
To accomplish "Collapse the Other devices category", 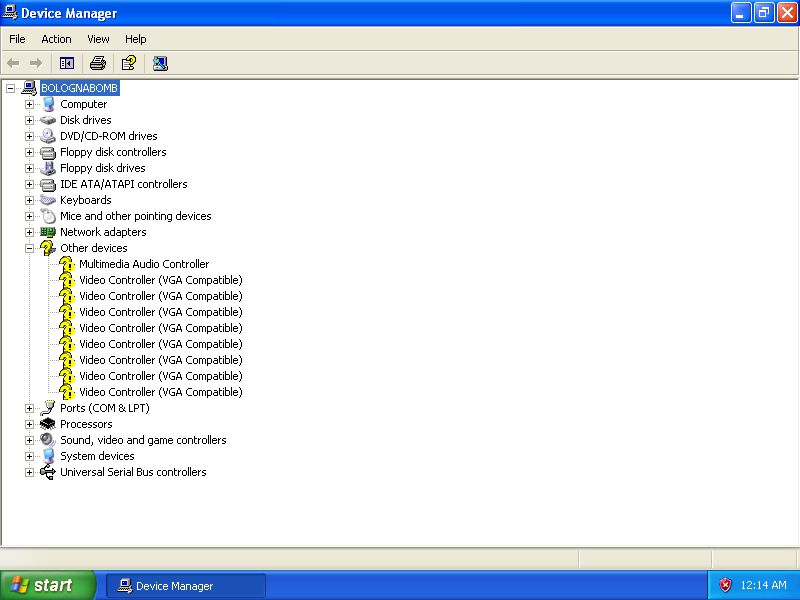I will [29, 248].
